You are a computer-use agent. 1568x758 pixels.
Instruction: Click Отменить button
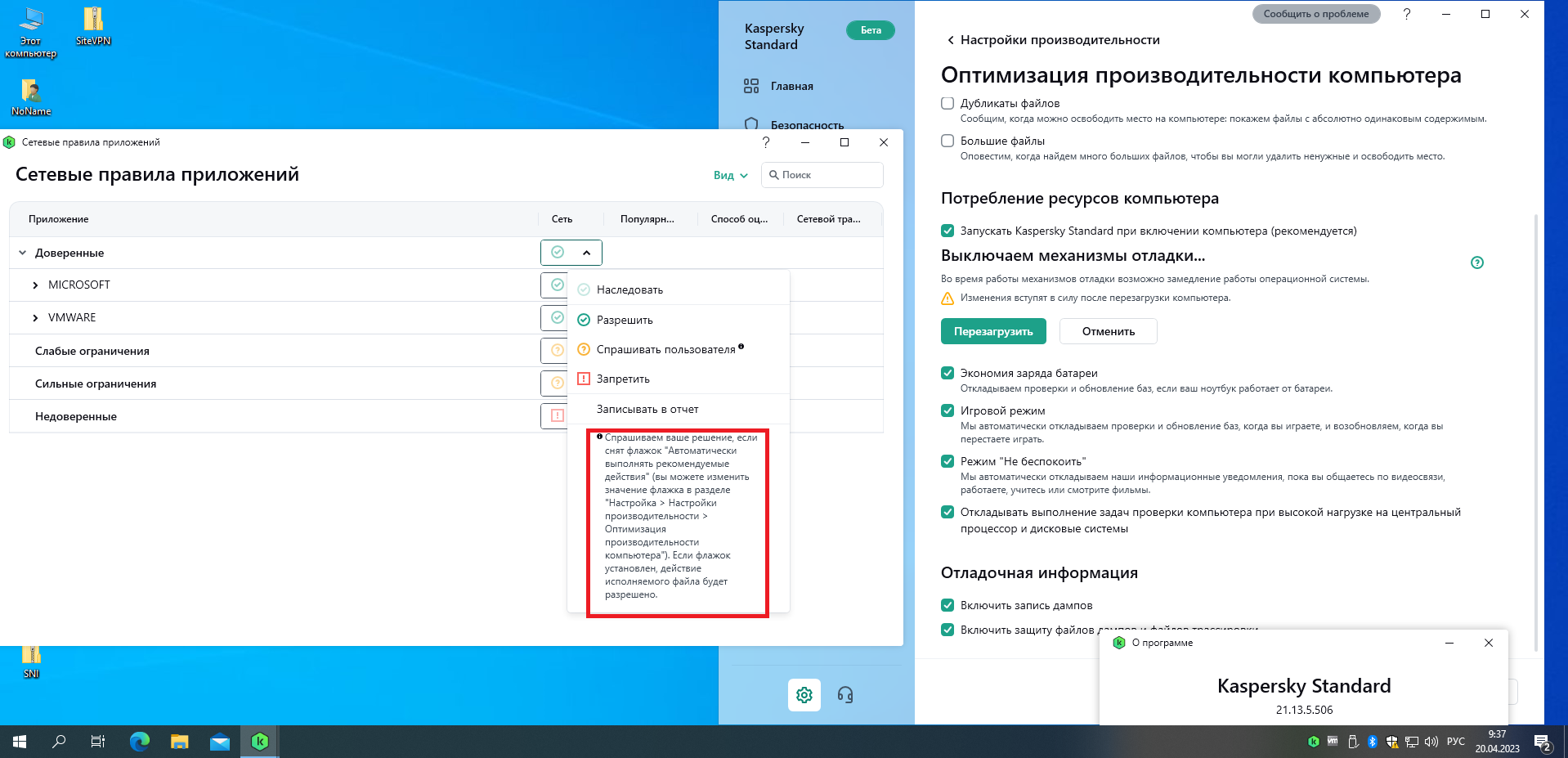click(x=1109, y=331)
